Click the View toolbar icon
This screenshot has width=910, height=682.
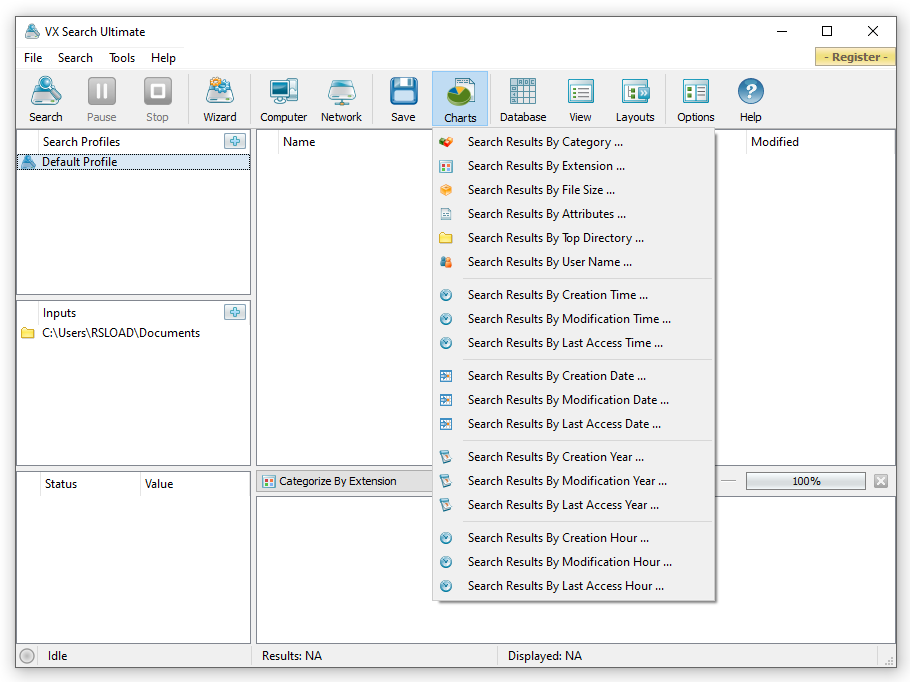tap(580, 99)
